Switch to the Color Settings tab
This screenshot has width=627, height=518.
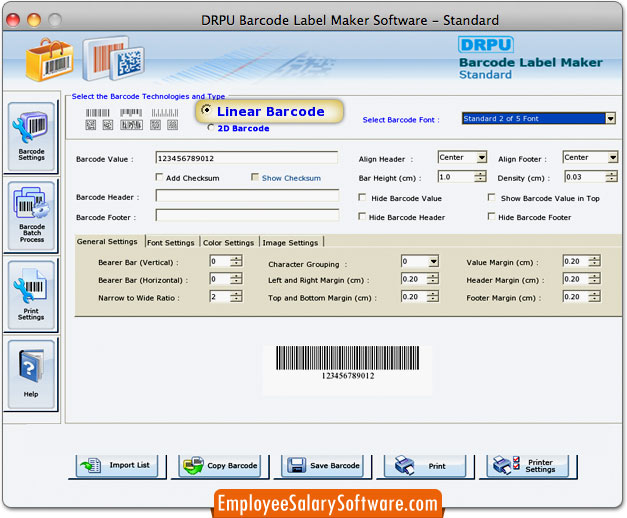(228, 242)
